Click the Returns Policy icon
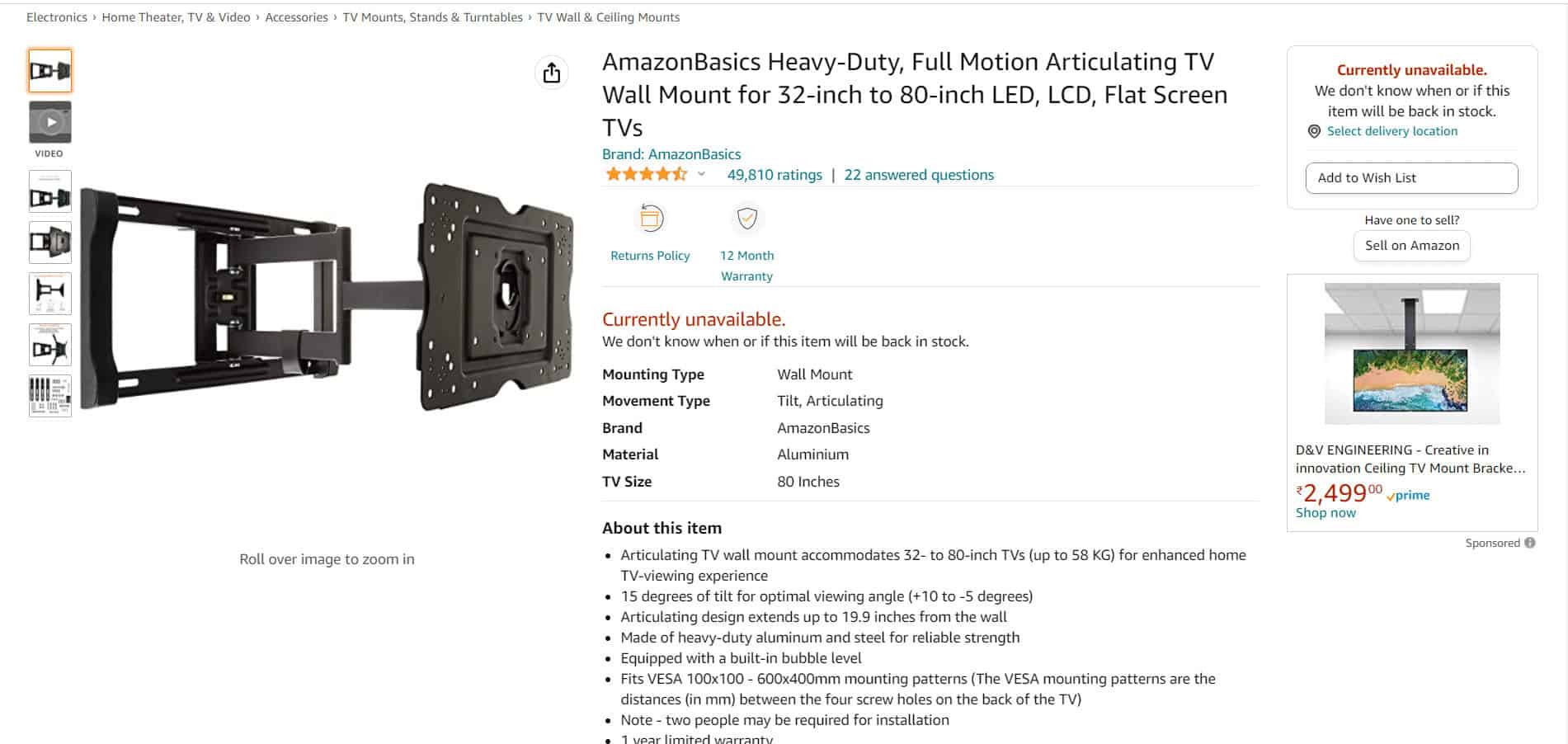Image resolution: width=1568 pixels, height=744 pixels. pos(651,219)
